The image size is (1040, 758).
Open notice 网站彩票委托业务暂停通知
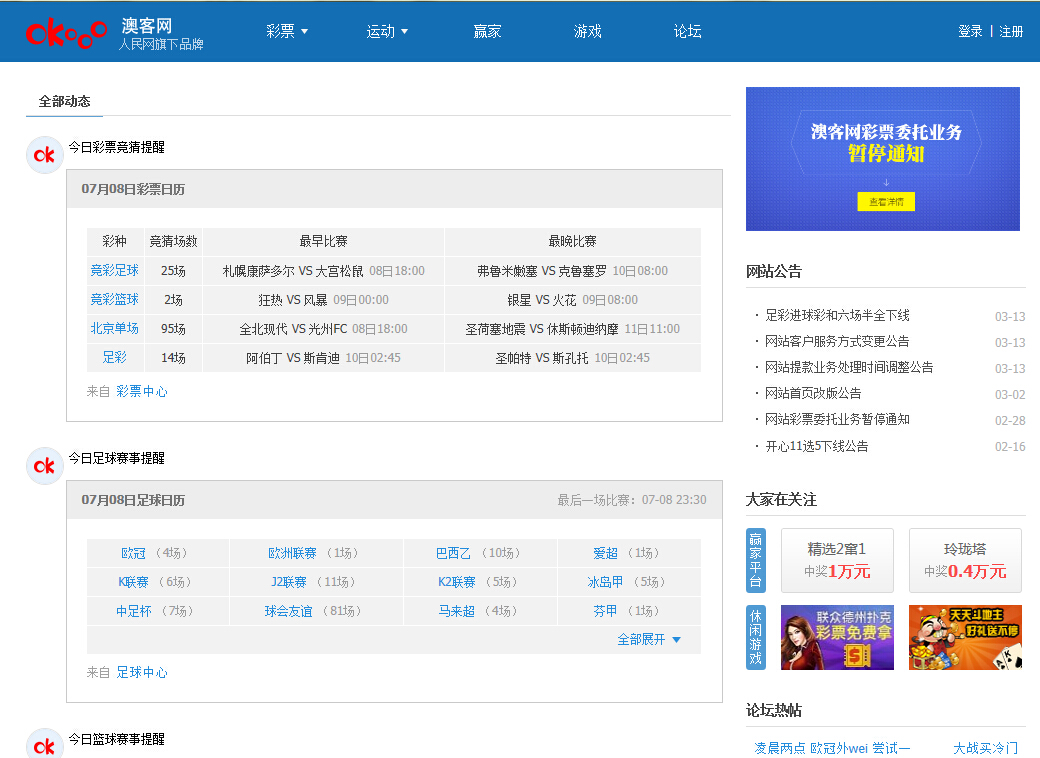pyautogui.click(x=837, y=419)
